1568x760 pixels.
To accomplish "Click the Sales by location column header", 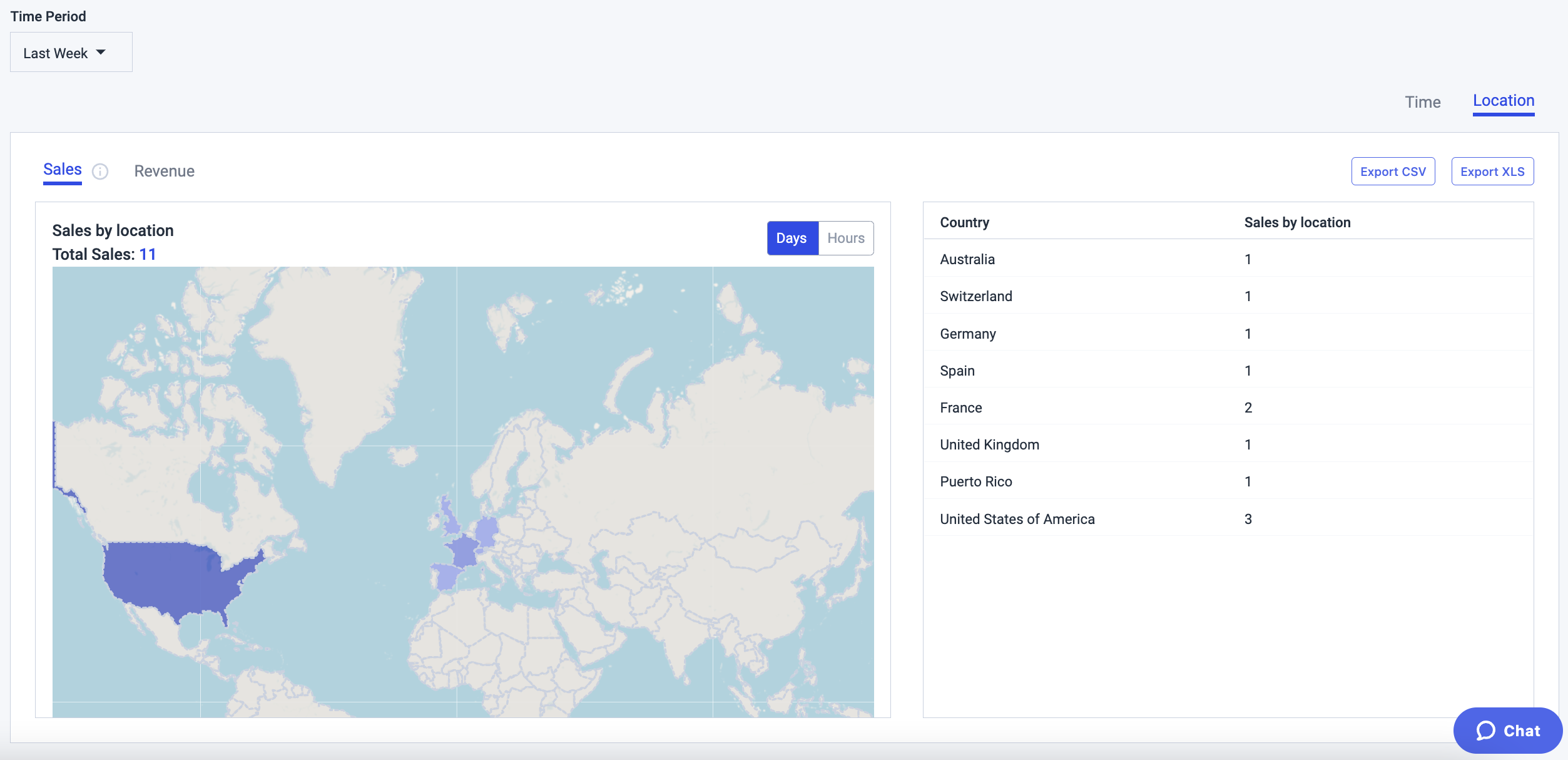I will (1297, 222).
